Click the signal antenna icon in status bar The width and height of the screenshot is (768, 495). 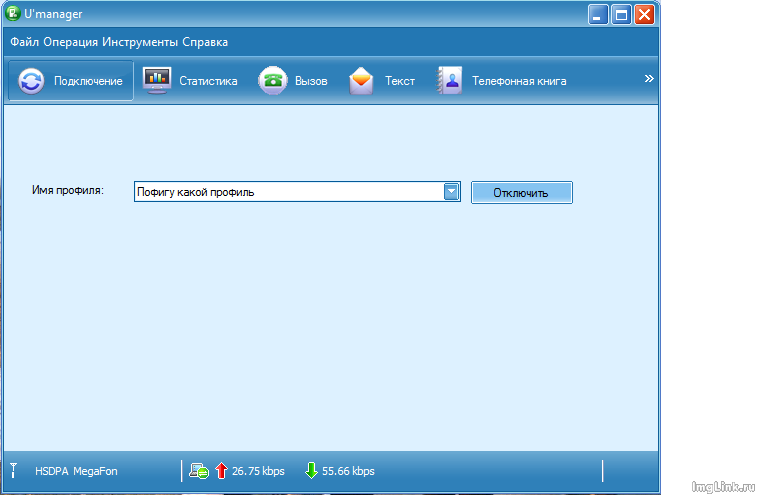(x=14, y=471)
